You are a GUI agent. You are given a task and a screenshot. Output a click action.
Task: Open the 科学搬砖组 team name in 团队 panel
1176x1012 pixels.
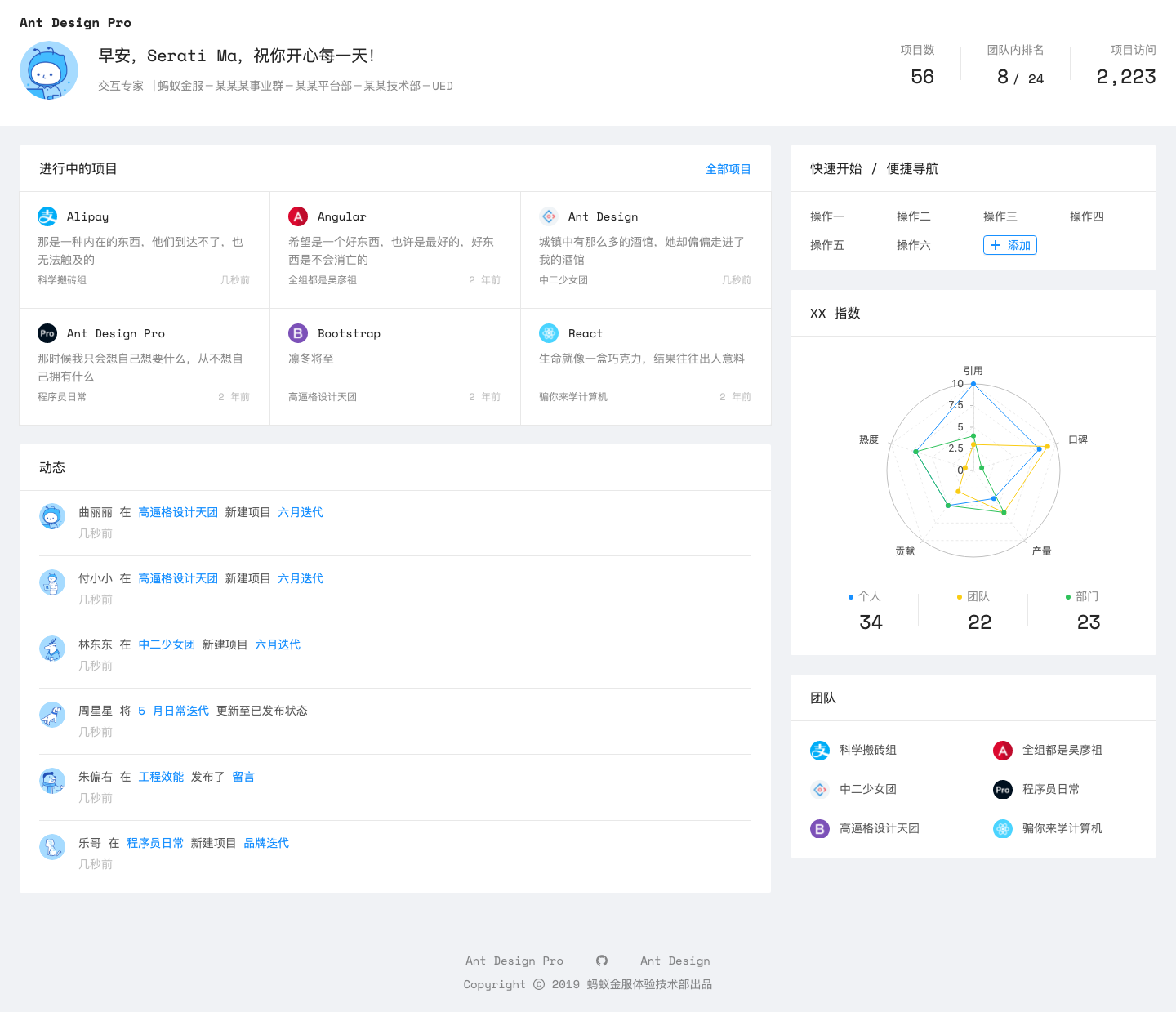click(868, 750)
